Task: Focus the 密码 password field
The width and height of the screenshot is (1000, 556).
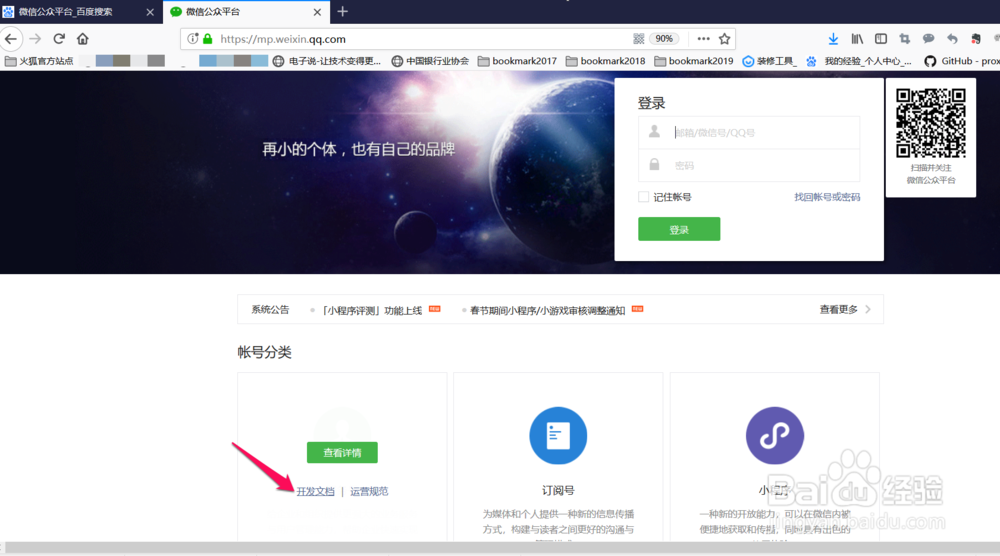Action: [x=749, y=165]
